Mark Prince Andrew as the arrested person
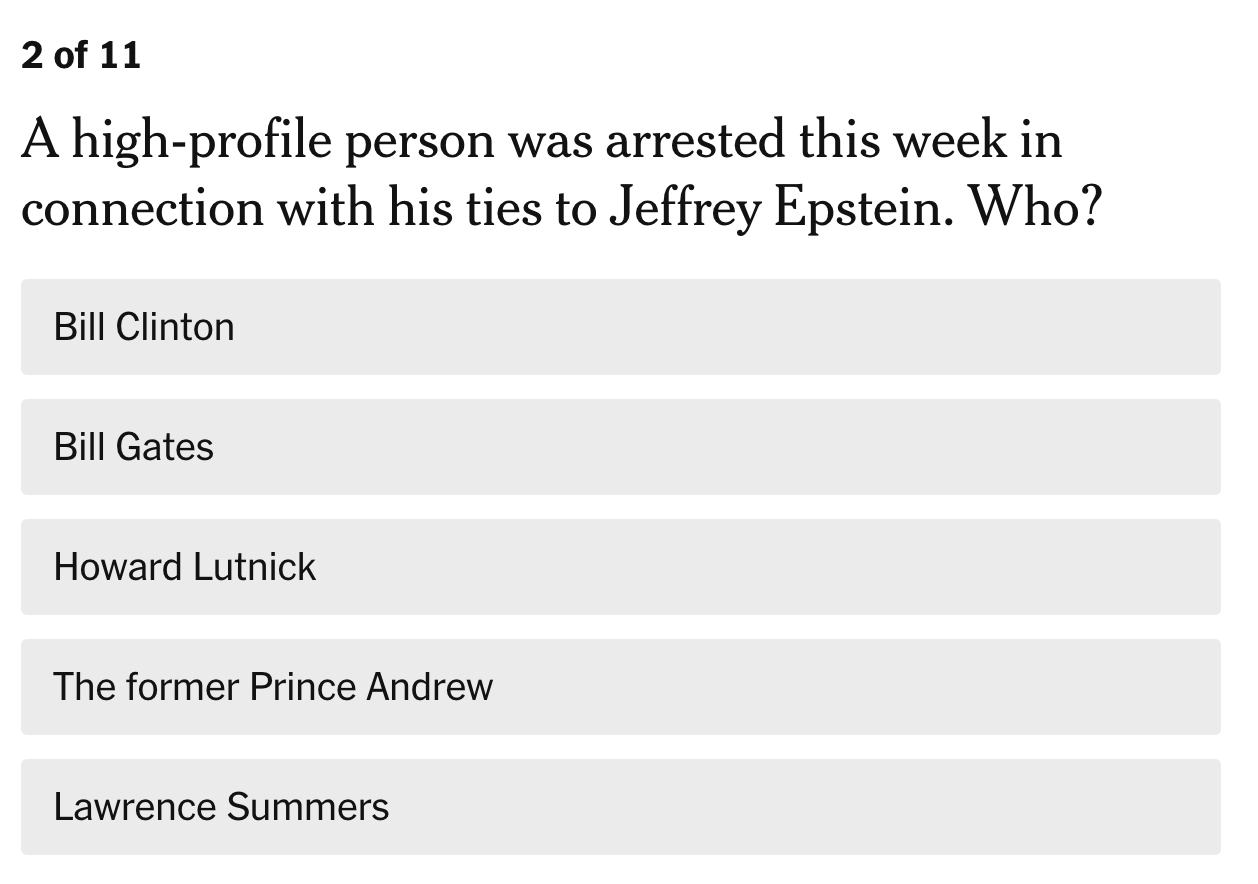 tap(620, 687)
